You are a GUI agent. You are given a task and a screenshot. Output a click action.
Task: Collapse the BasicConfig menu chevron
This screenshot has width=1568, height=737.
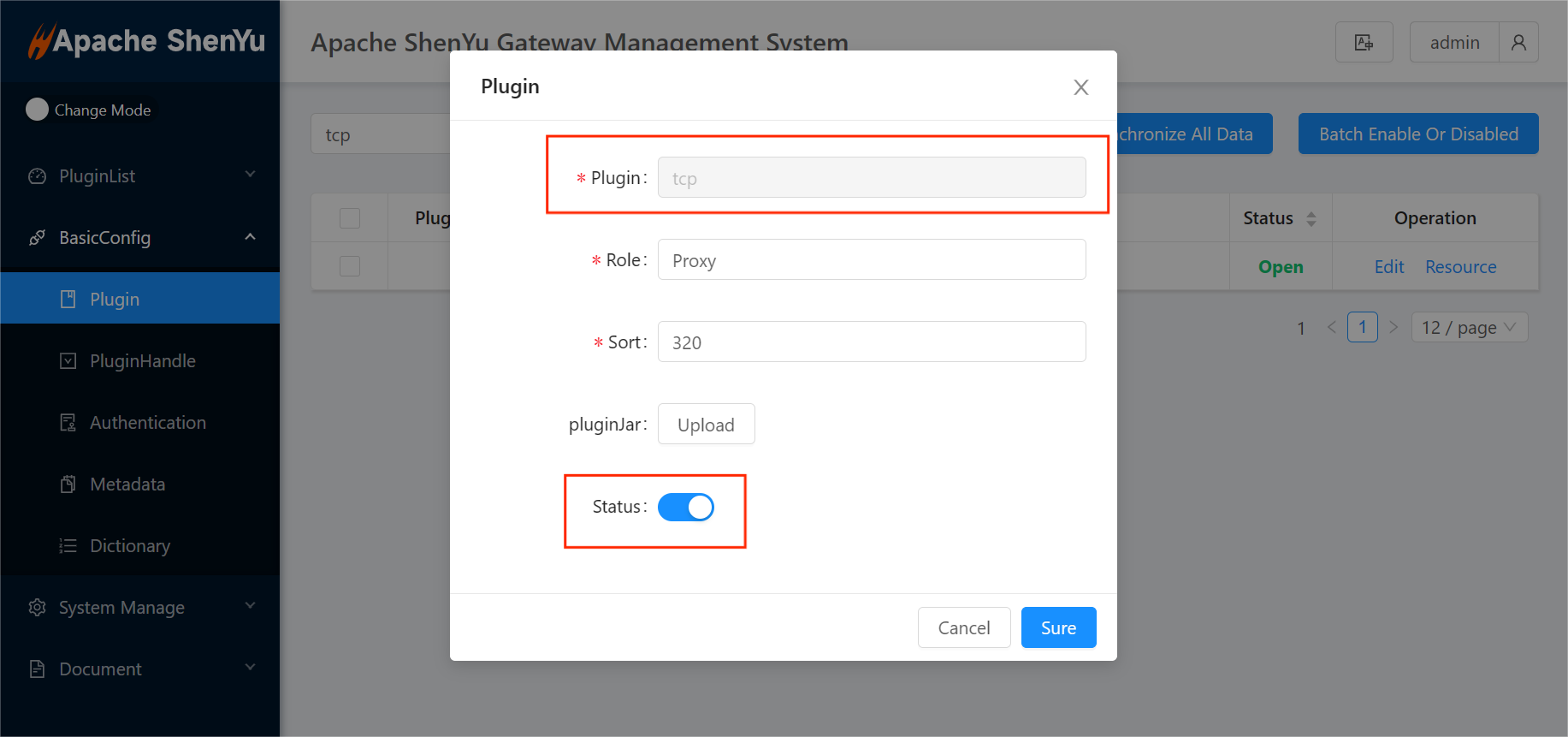(250, 237)
